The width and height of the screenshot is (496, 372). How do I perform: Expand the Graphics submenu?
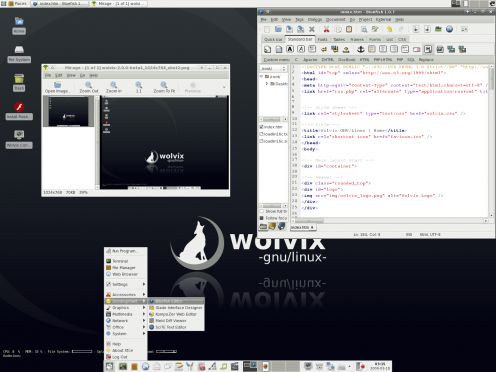(125, 307)
